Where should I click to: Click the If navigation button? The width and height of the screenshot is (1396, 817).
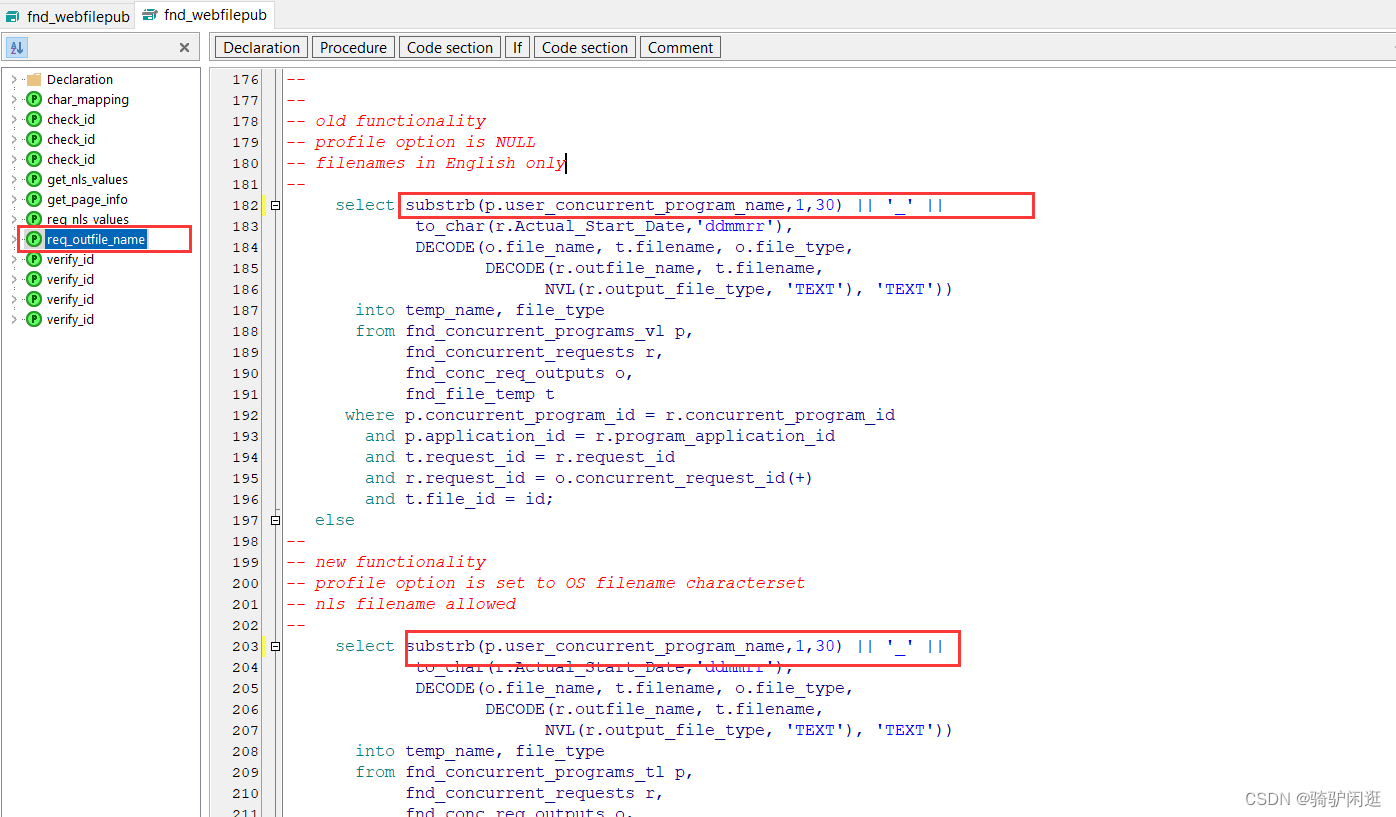point(517,46)
